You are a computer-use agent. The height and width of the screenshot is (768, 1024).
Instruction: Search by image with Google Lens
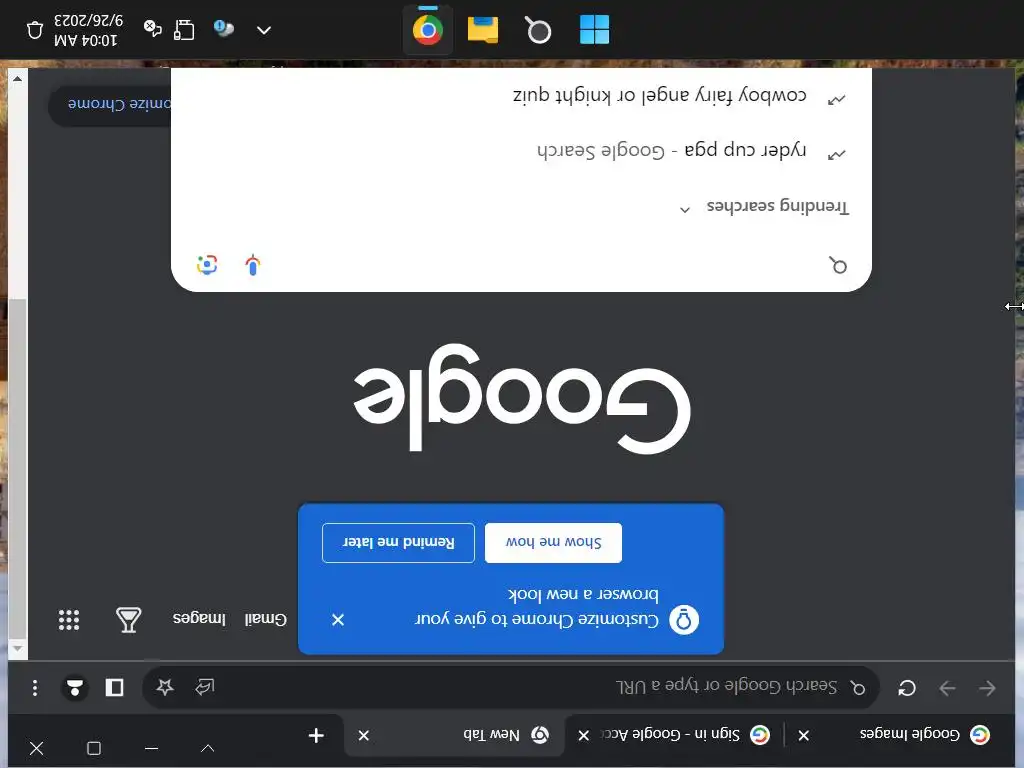[x=207, y=264]
